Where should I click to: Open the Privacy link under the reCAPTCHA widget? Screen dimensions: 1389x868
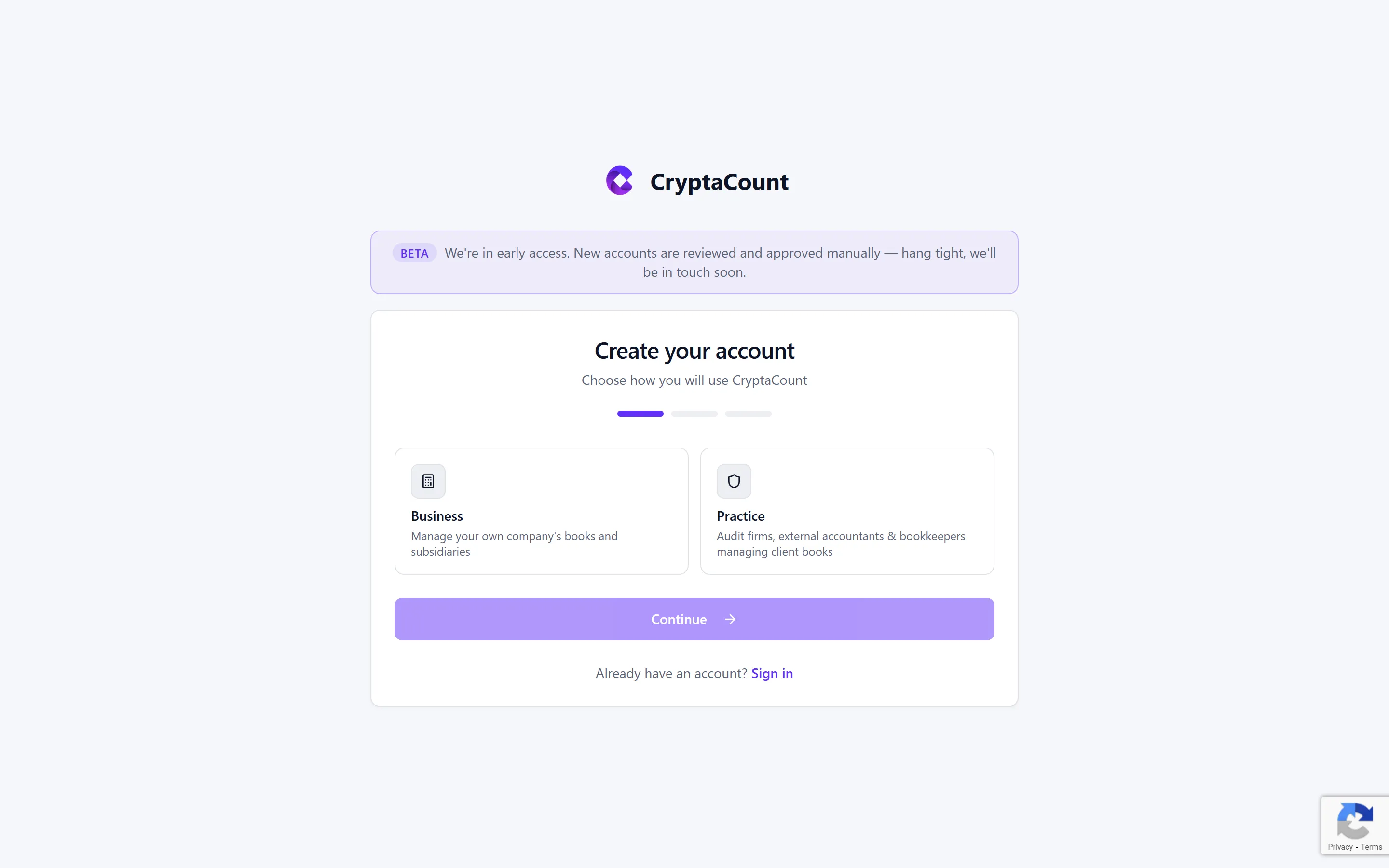(x=1341, y=847)
